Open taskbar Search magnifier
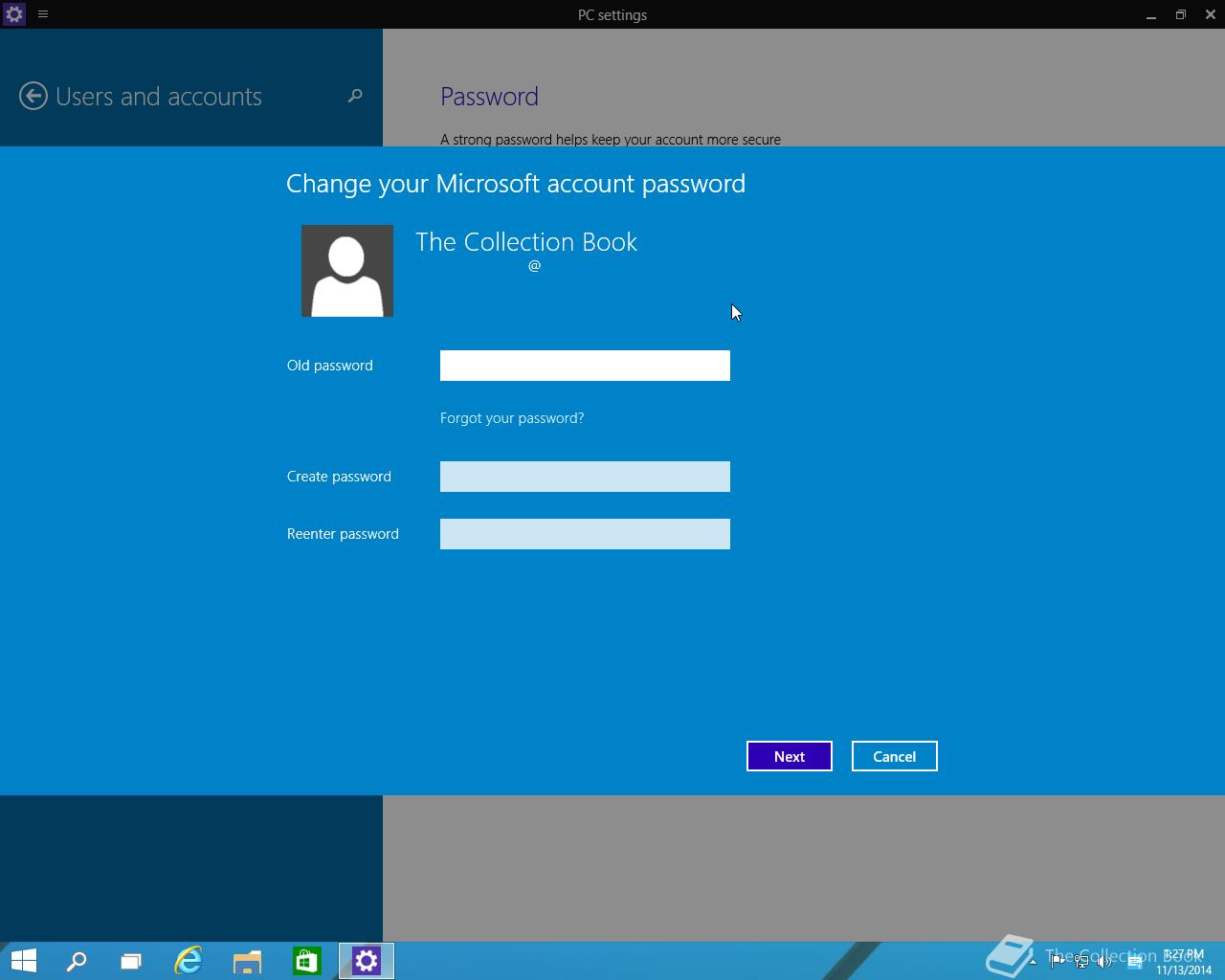This screenshot has width=1225, height=980. pyautogui.click(x=77, y=961)
